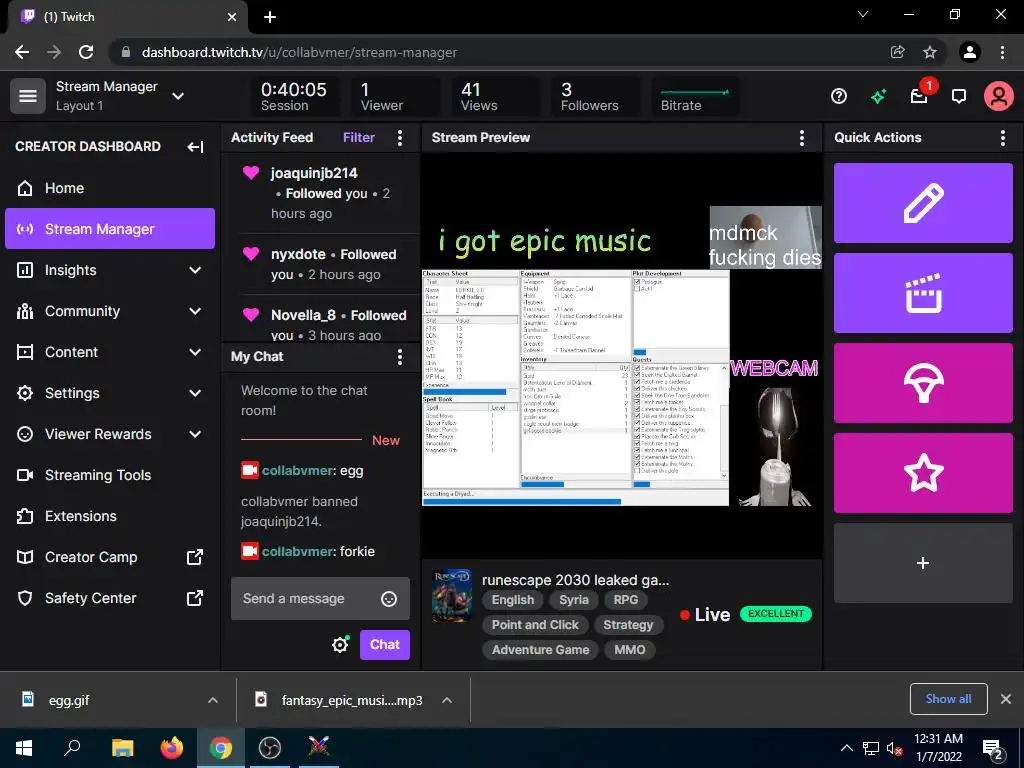The image size is (1024, 768).
Task: Open the fantasy_epic_musi mp3 download options arrow
Action: click(x=447, y=700)
